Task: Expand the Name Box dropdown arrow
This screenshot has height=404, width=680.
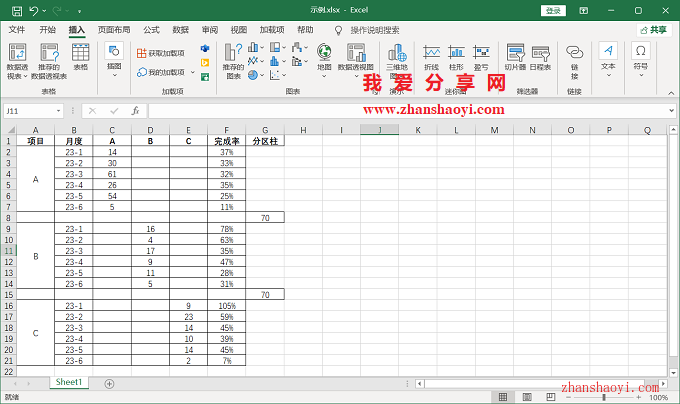Action: point(58,111)
